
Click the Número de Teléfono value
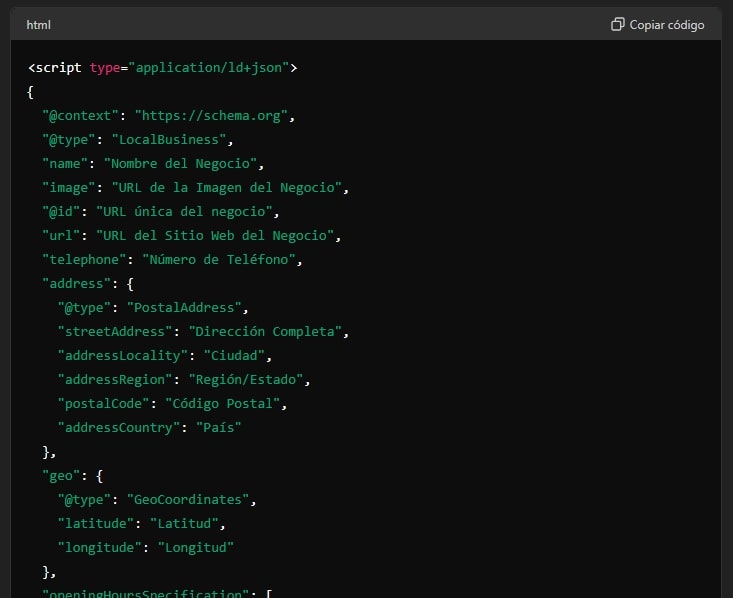[221, 260]
